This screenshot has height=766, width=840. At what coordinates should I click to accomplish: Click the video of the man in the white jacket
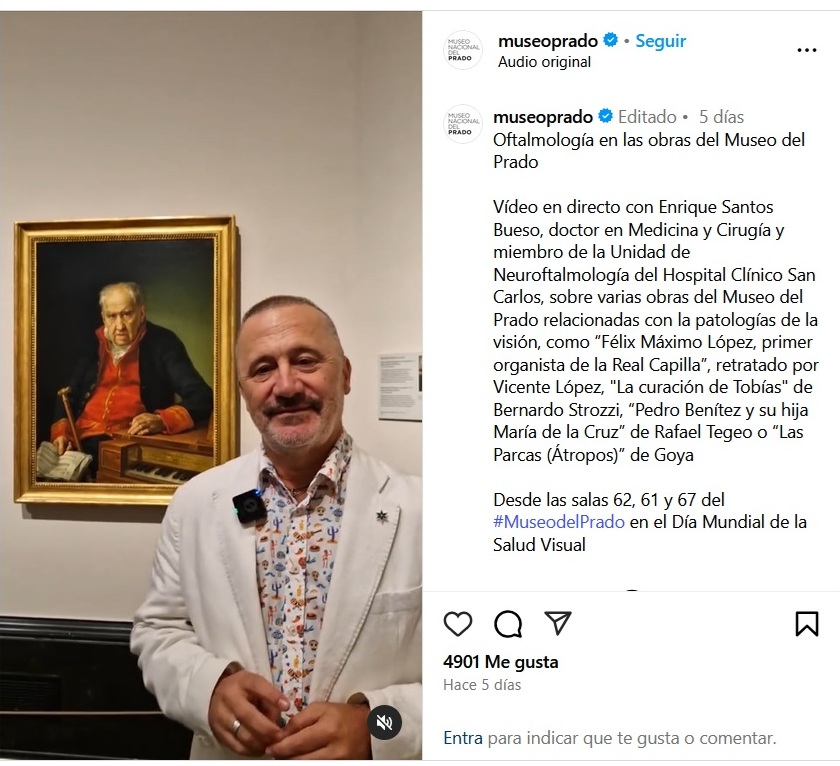211,385
